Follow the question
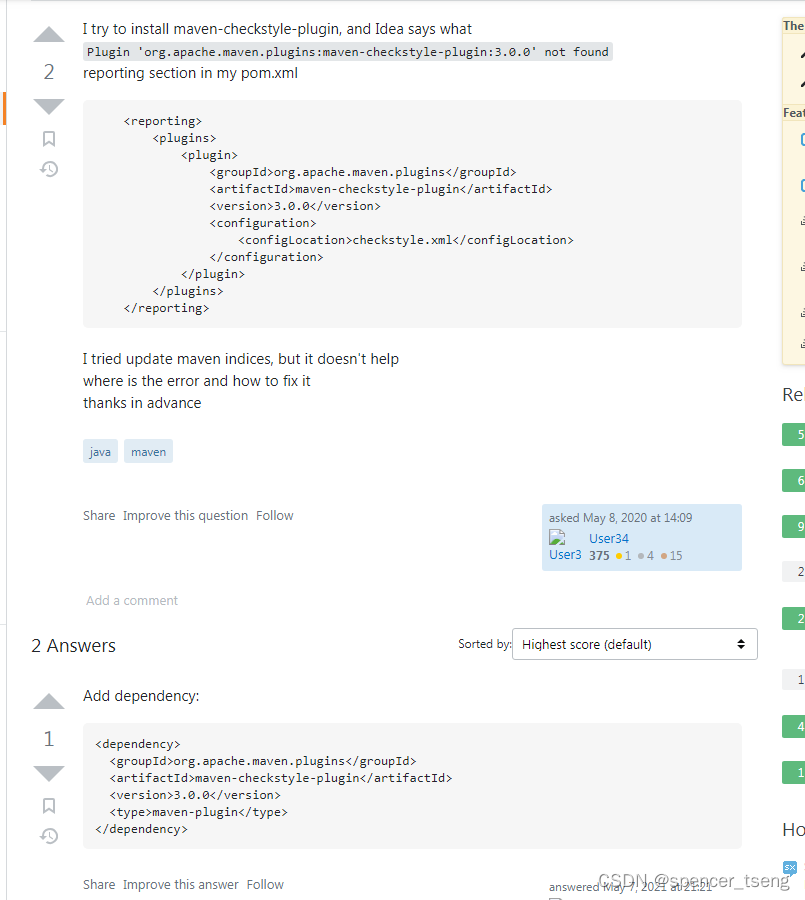805x900 pixels. coord(274,515)
